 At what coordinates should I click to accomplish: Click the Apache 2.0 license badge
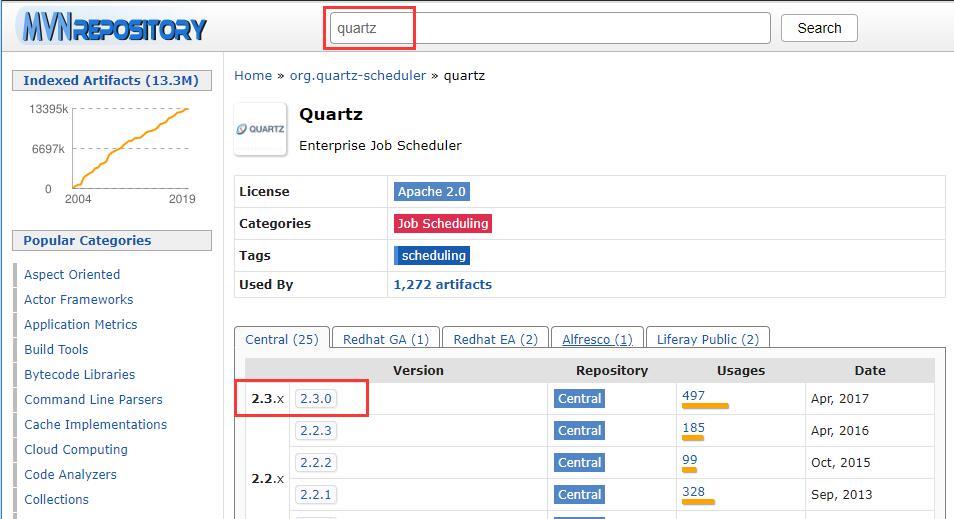pos(431,192)
